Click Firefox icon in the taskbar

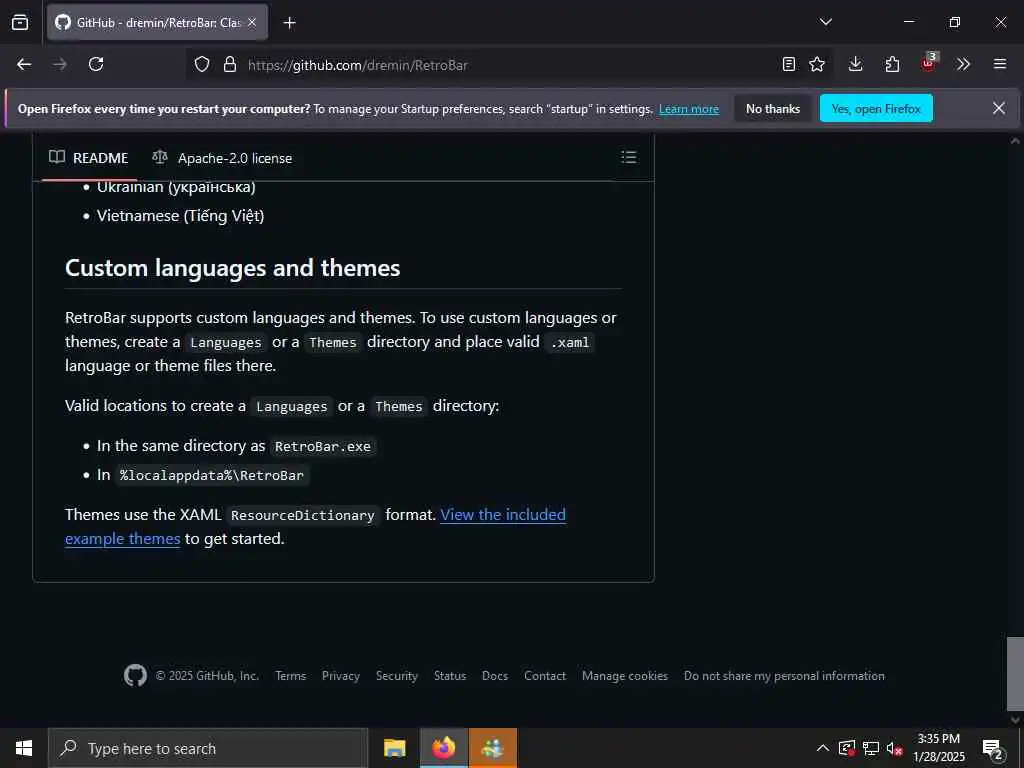(x=443, y=748)
